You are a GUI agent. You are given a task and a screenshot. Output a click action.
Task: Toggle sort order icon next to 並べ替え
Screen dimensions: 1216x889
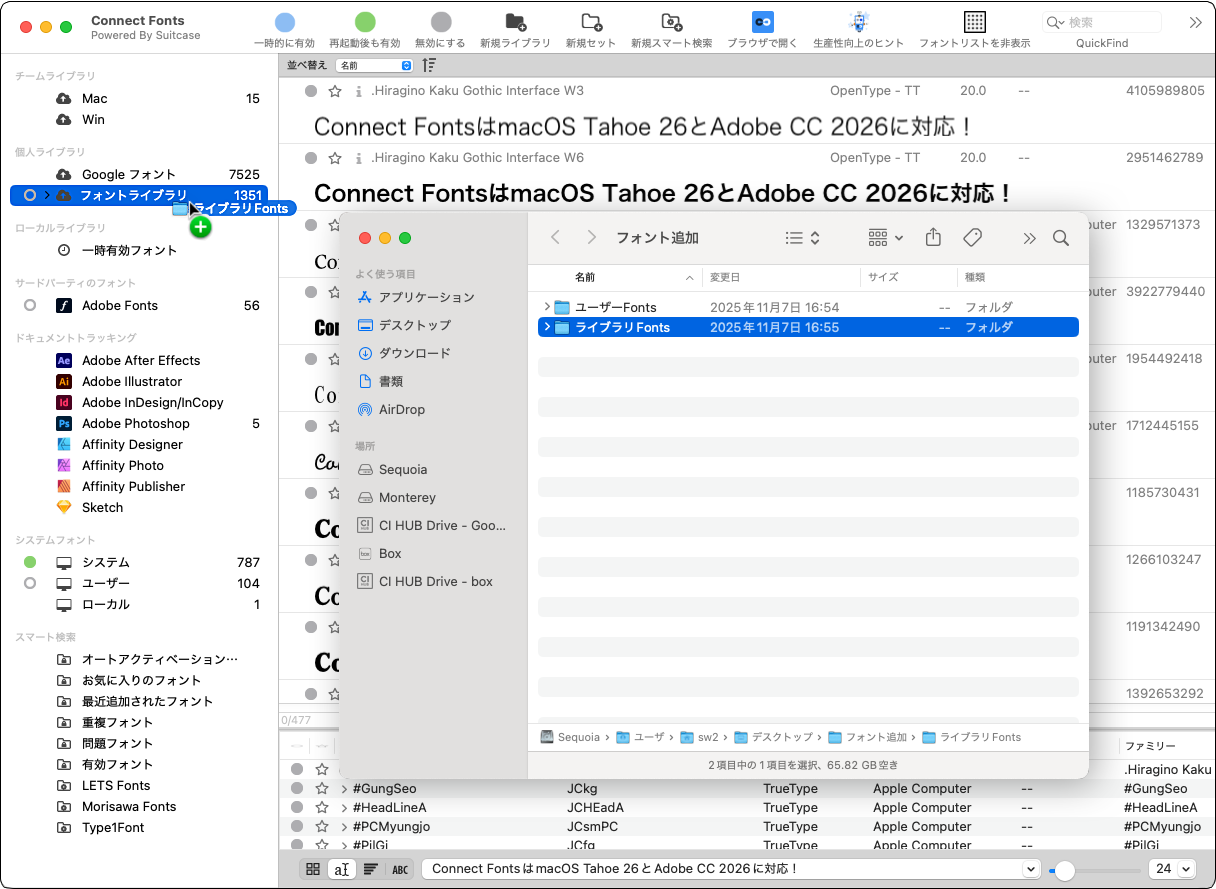click(429, 65)
